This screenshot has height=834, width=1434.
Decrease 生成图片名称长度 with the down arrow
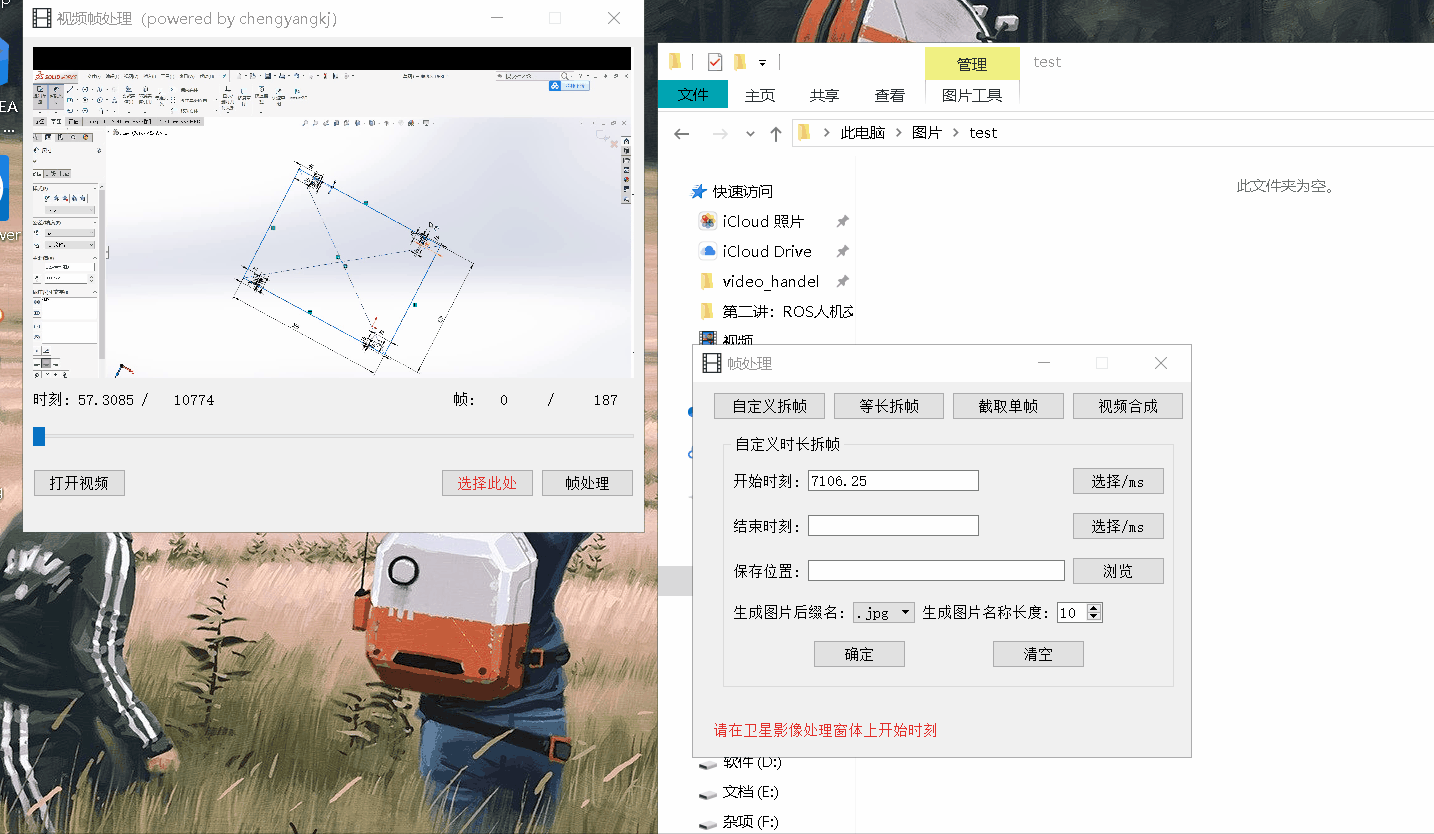click(1094, 617)
